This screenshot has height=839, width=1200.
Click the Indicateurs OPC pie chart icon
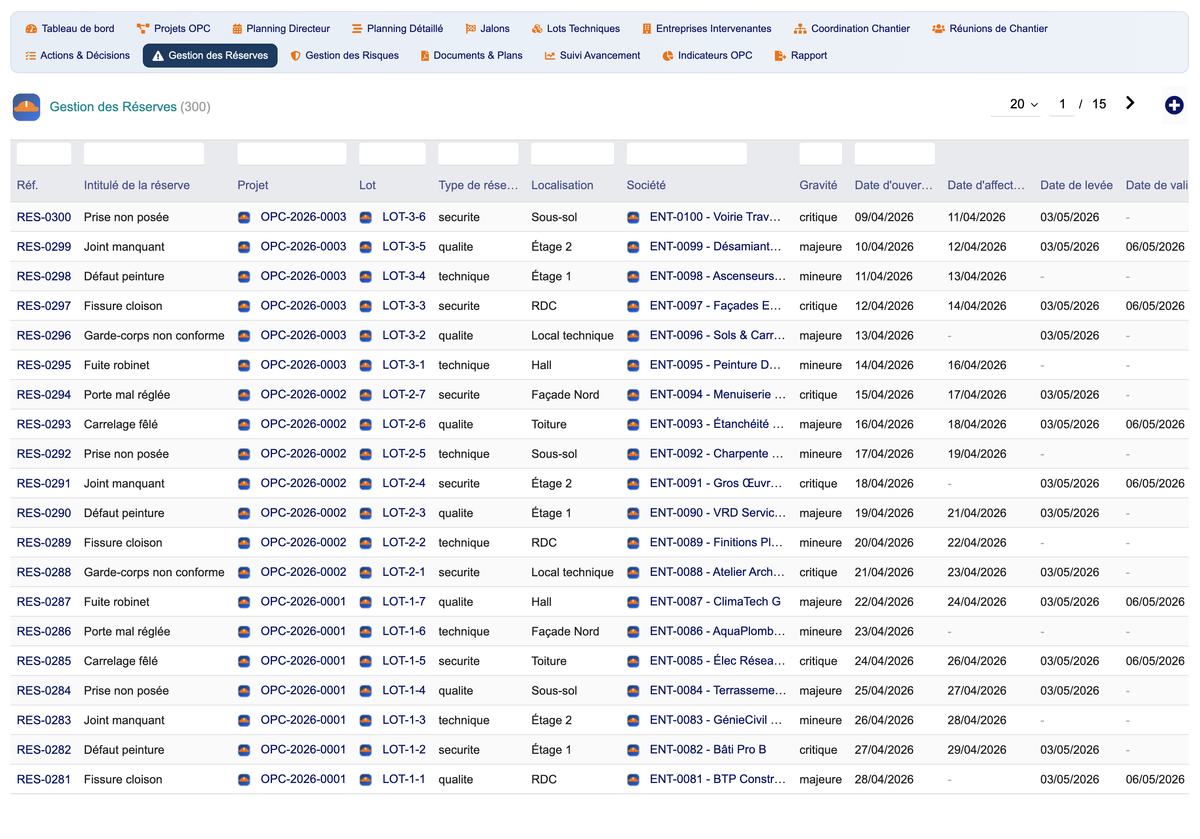(668, 56)
